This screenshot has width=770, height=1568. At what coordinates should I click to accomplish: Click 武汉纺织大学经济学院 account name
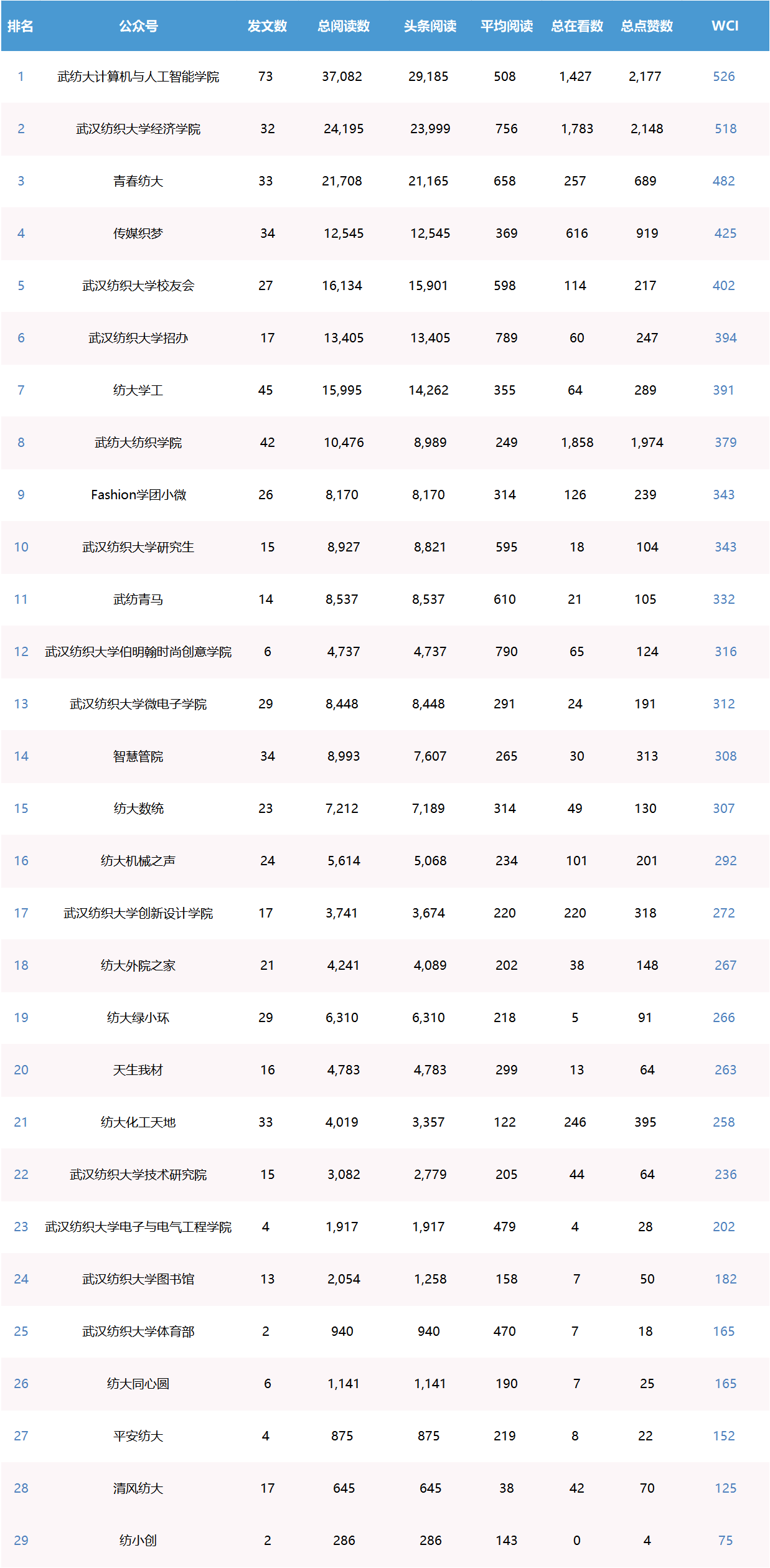[x=138, y=129]
